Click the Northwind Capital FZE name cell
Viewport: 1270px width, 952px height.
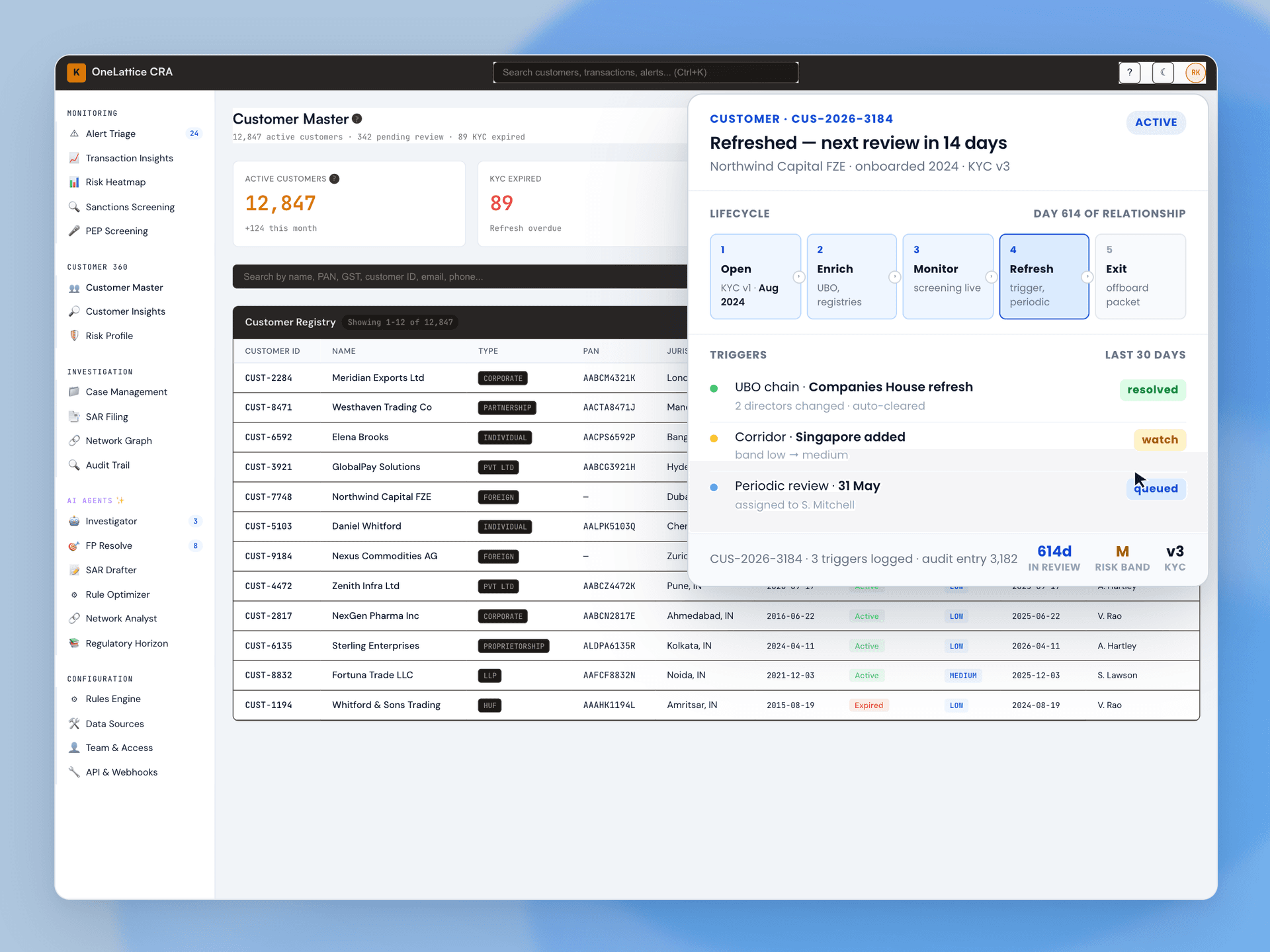point(382,496)
